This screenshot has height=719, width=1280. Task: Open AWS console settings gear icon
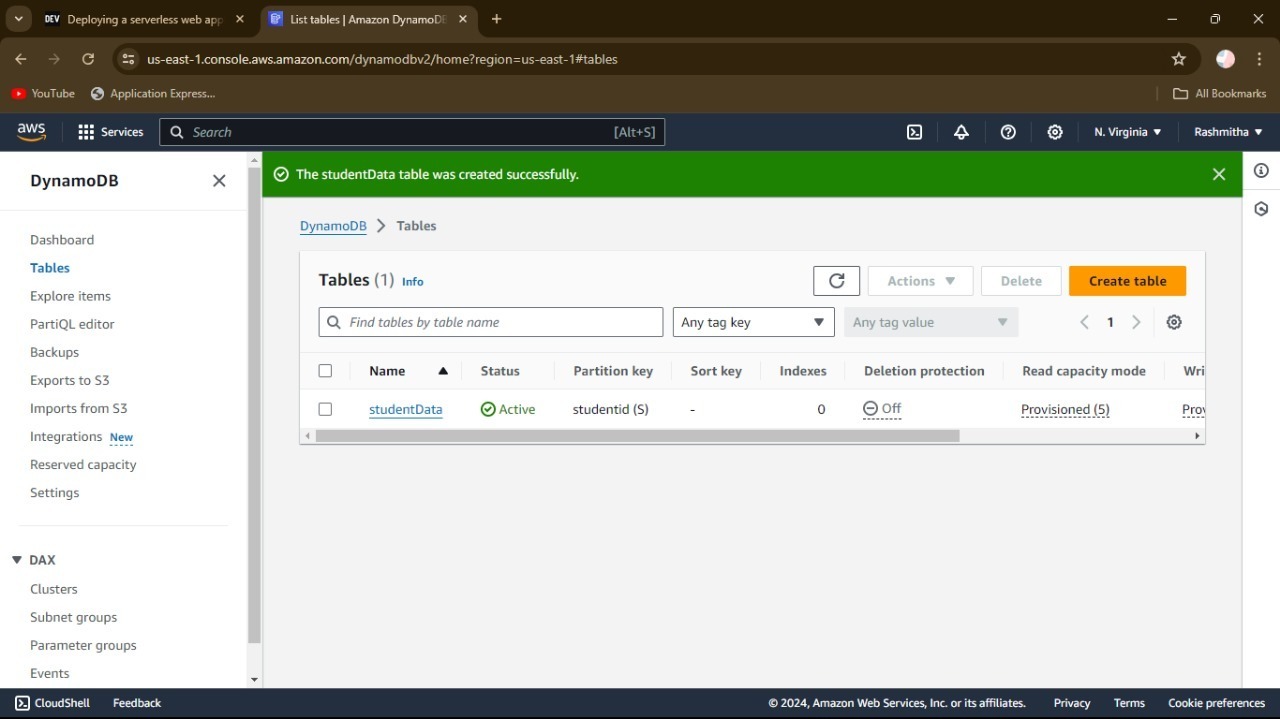click(x=1055, y=132)
